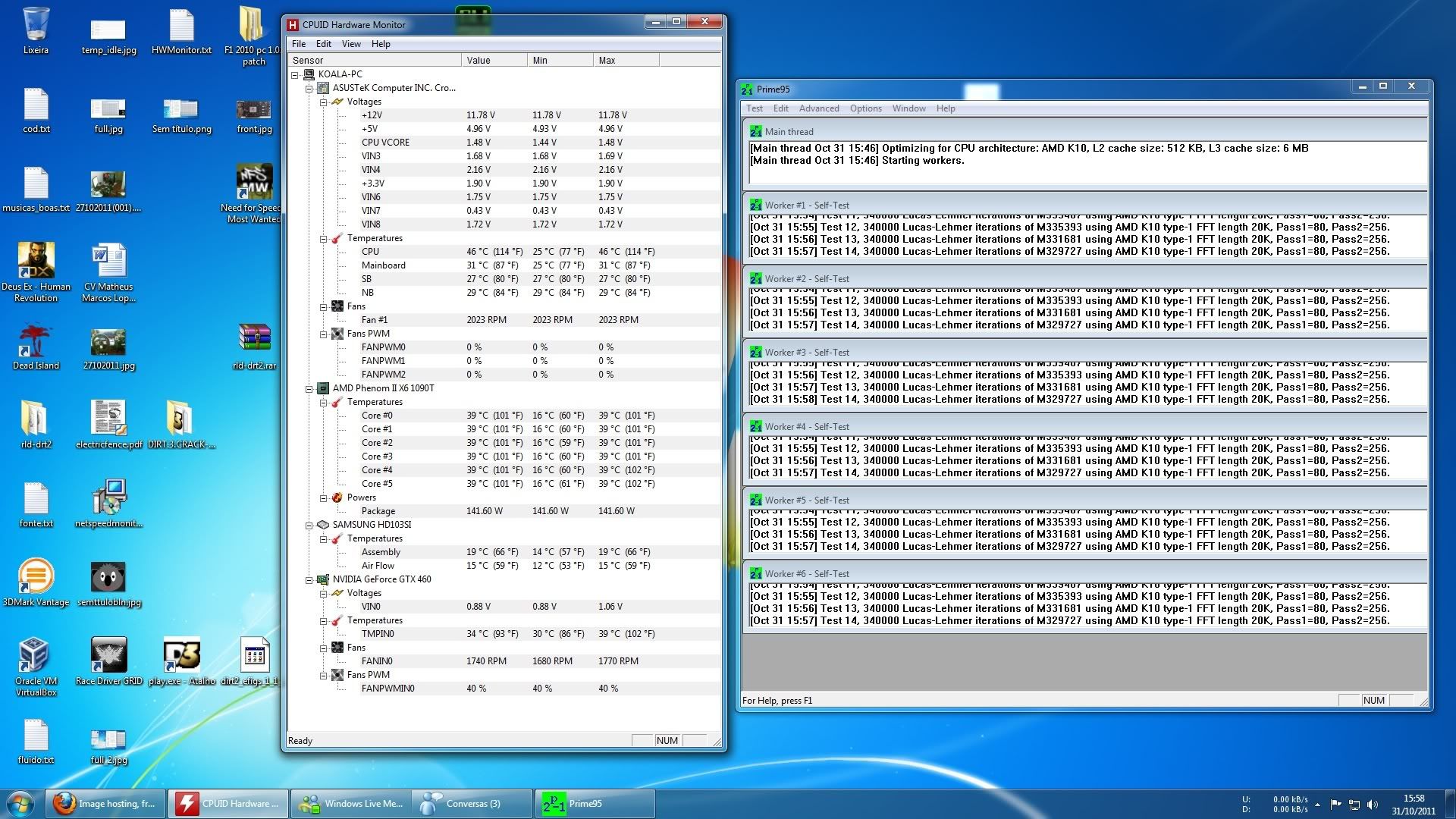
Task: Open the View menu in Hardware Monitor
Action: pyautogui.click(x=350, y=44)
